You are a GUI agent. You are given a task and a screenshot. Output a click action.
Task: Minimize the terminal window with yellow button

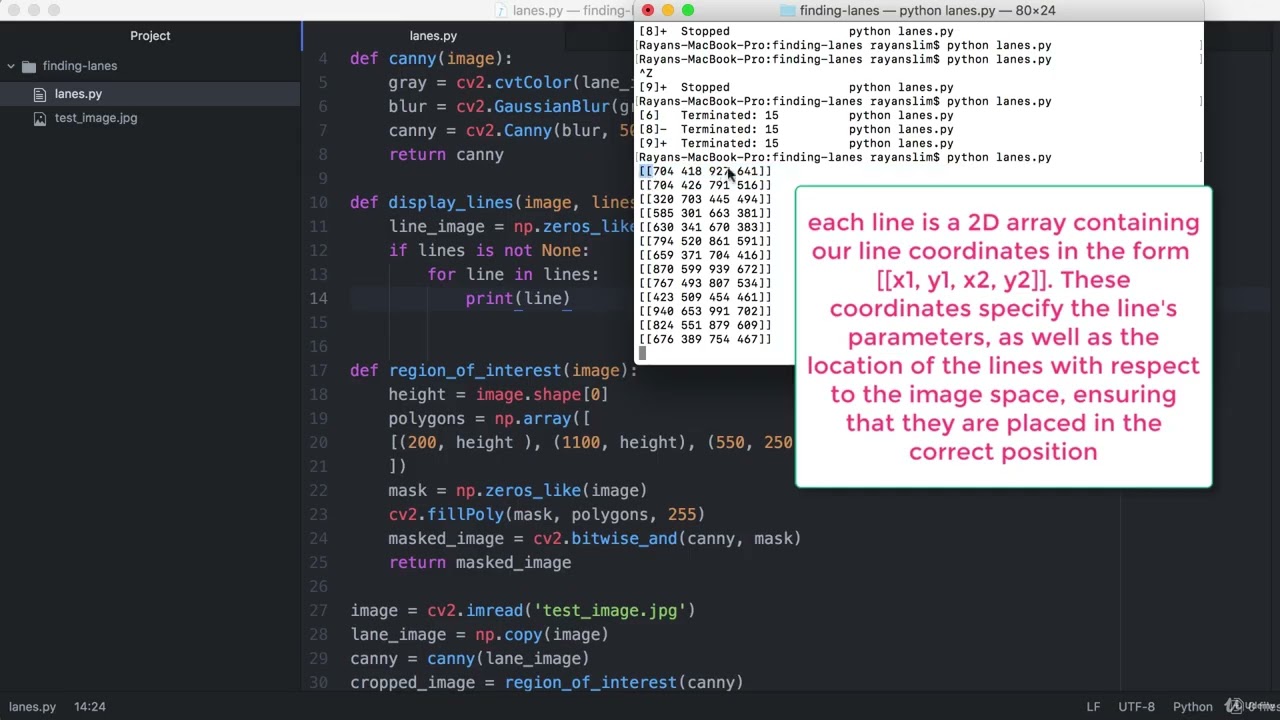(x=668, y=10)
